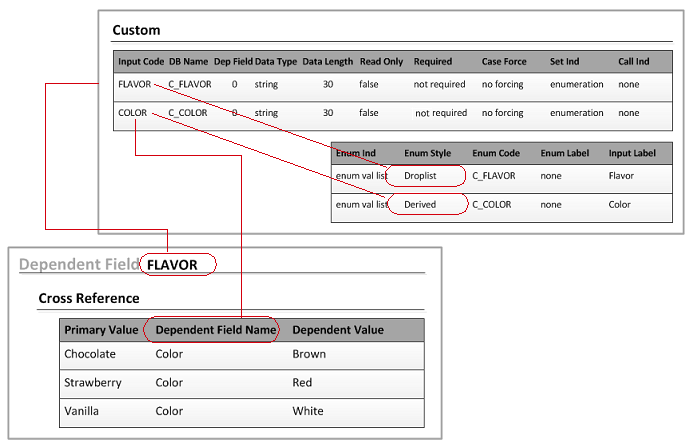Click the Read Only column header
This screenshot has height=445, width=695.
tap(381, 61)
